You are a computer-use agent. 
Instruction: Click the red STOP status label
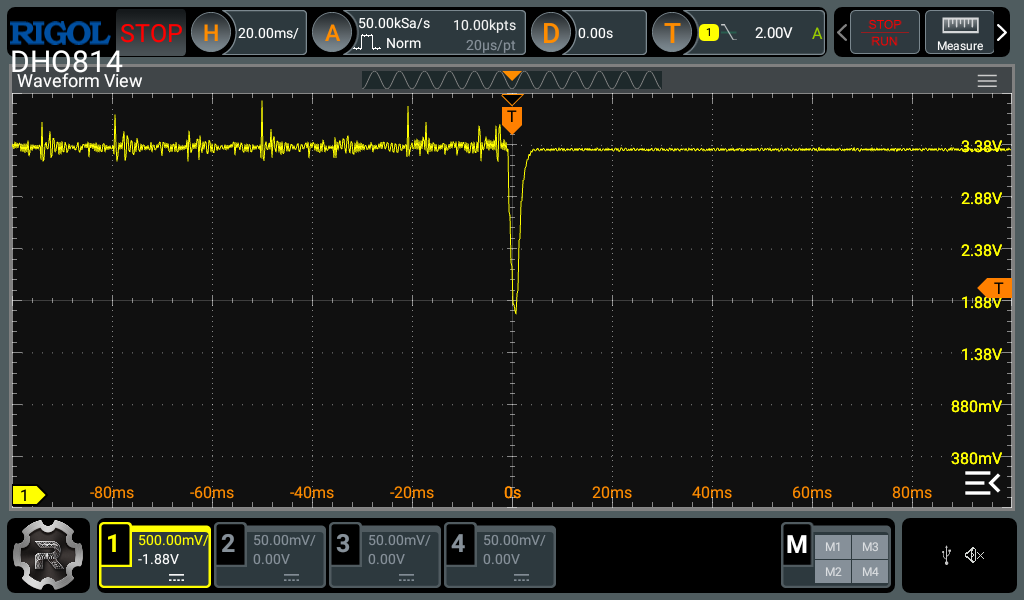click(151, 33)
